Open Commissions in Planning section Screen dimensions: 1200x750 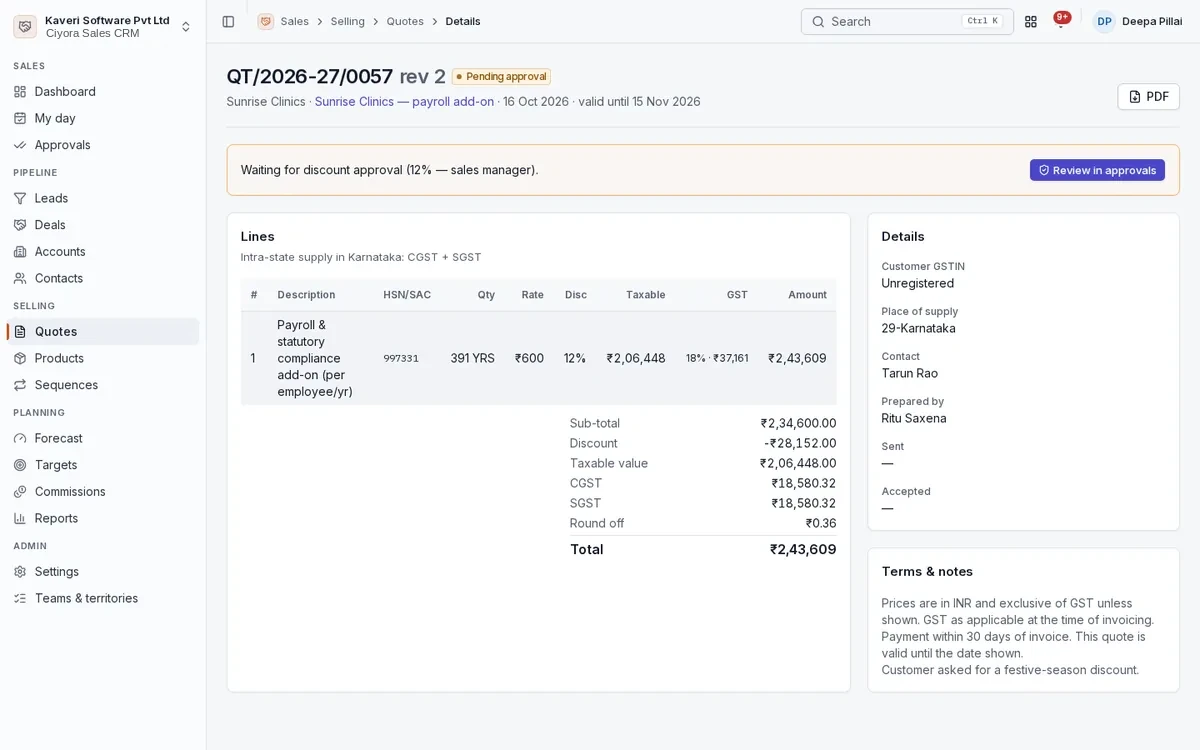pos(103,491)
